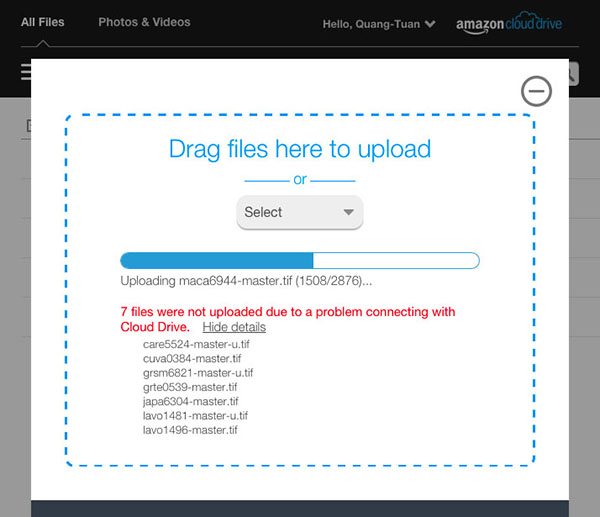This screenshot has height=517, width=600.
Task: Click the Uploading maca6944-master.tif status text
Action: point(246,281)
